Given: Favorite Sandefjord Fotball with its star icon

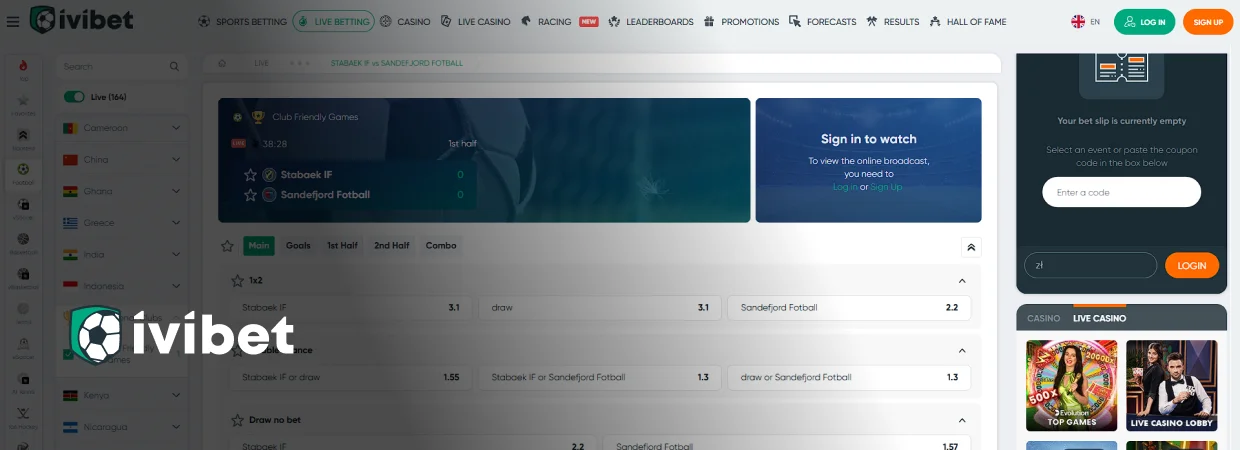Looking at the screenshot, I should click(x=251, y=195).
